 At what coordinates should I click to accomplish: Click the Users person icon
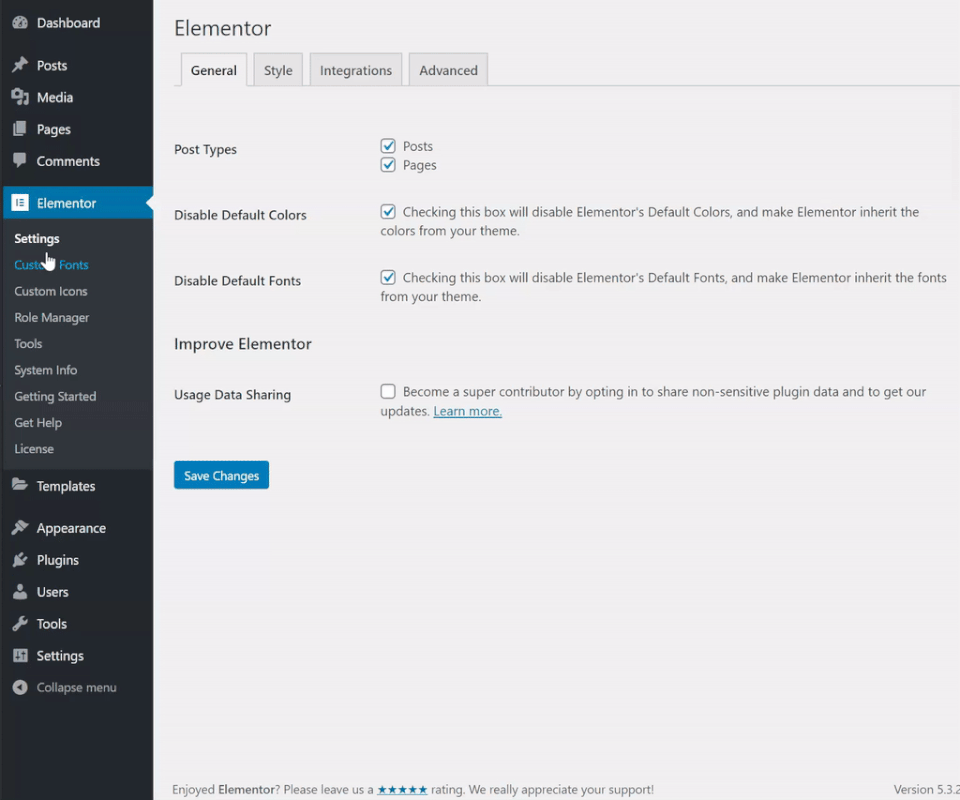point(20,591)
